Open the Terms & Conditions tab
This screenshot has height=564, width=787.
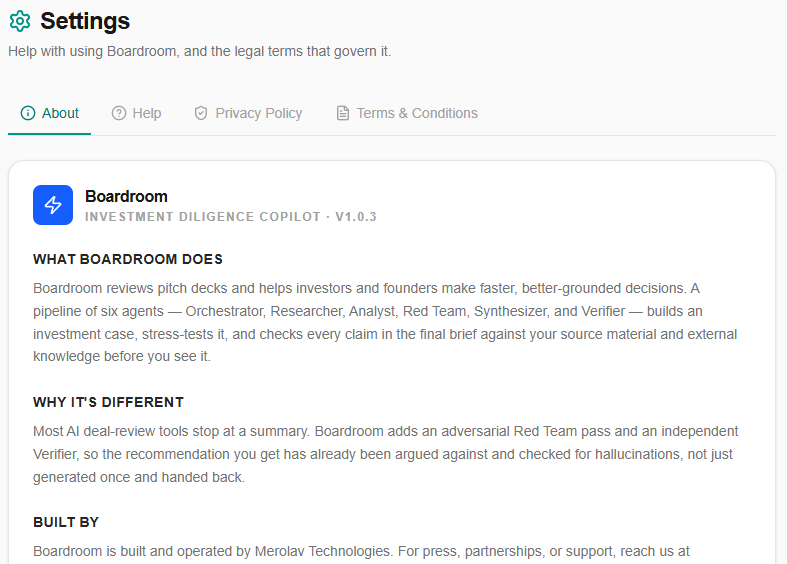pyautogui.click(x=407, y=113)
